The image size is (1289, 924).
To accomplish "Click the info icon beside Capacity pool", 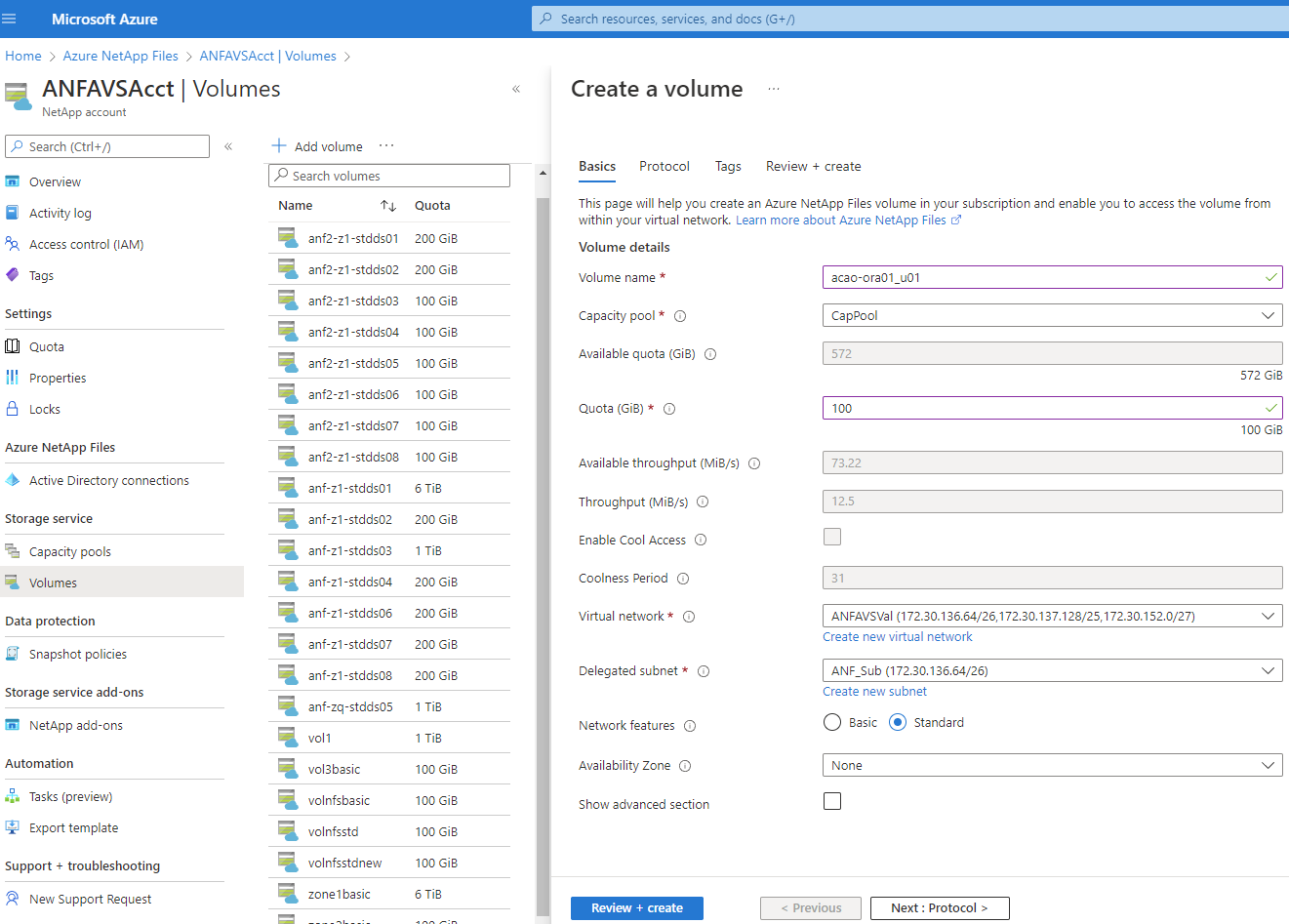I will [x=680, y=316].
